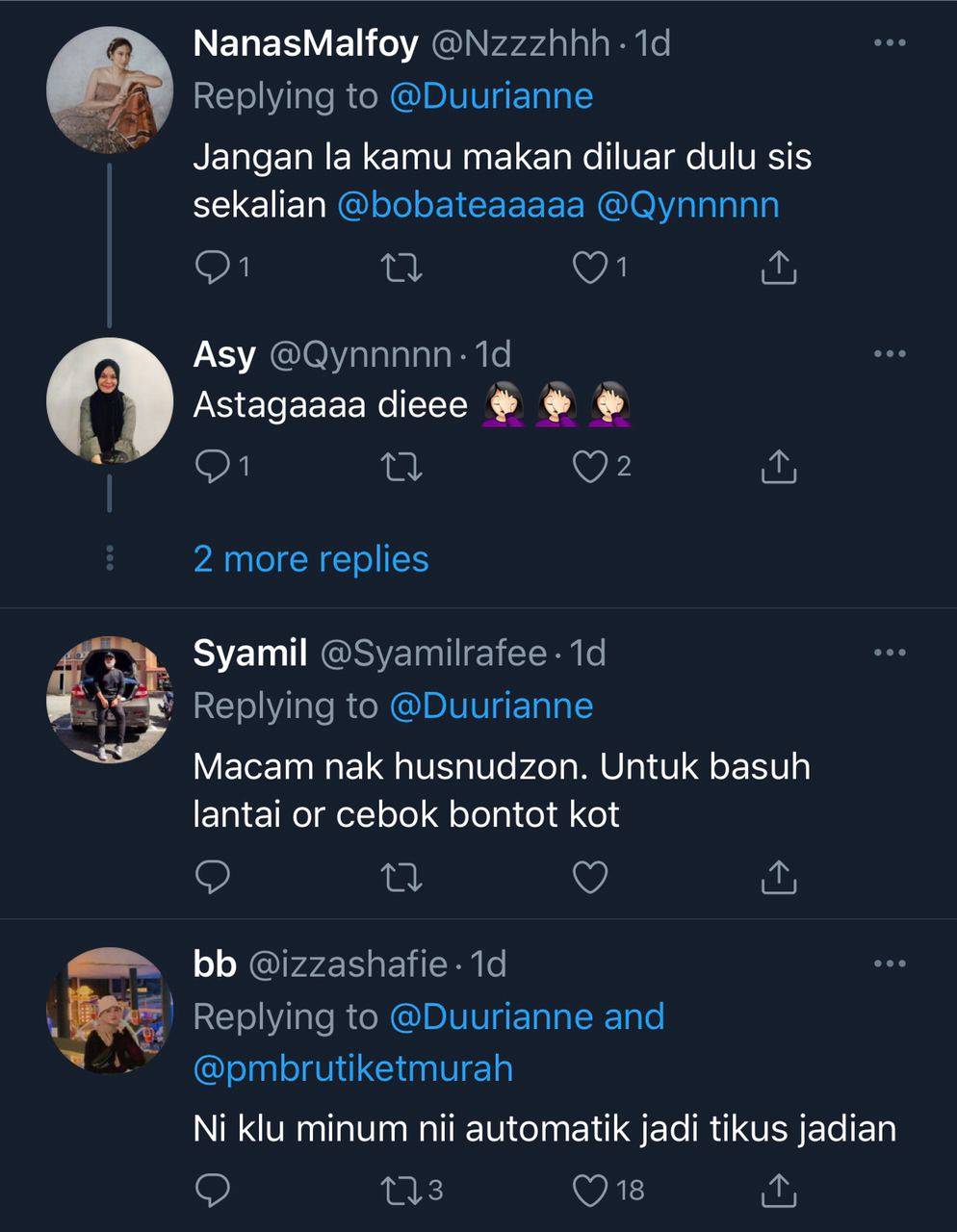Retweet NanasMalfoy's tweet
This screenshot has height=1232, width=957.
(401, 267)
